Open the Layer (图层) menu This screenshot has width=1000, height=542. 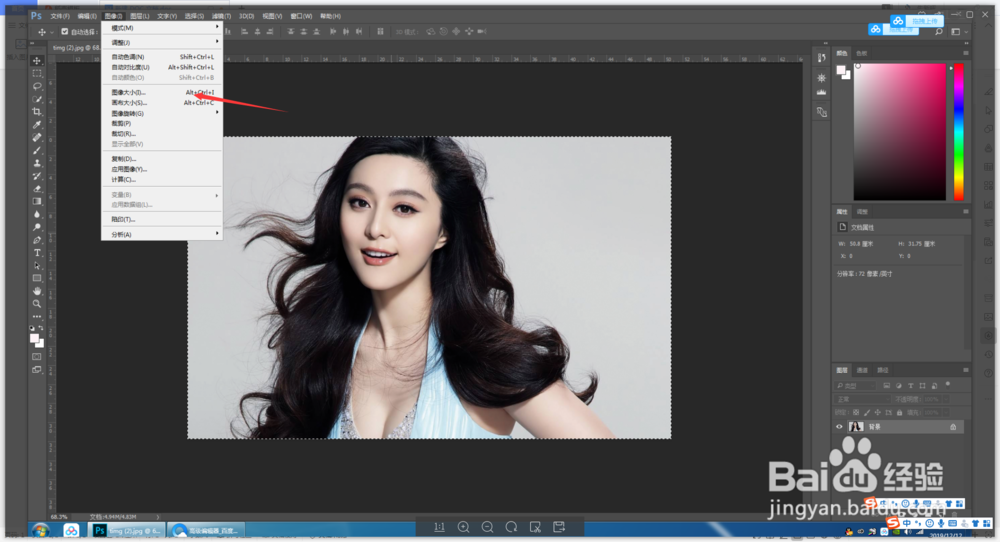140,16
